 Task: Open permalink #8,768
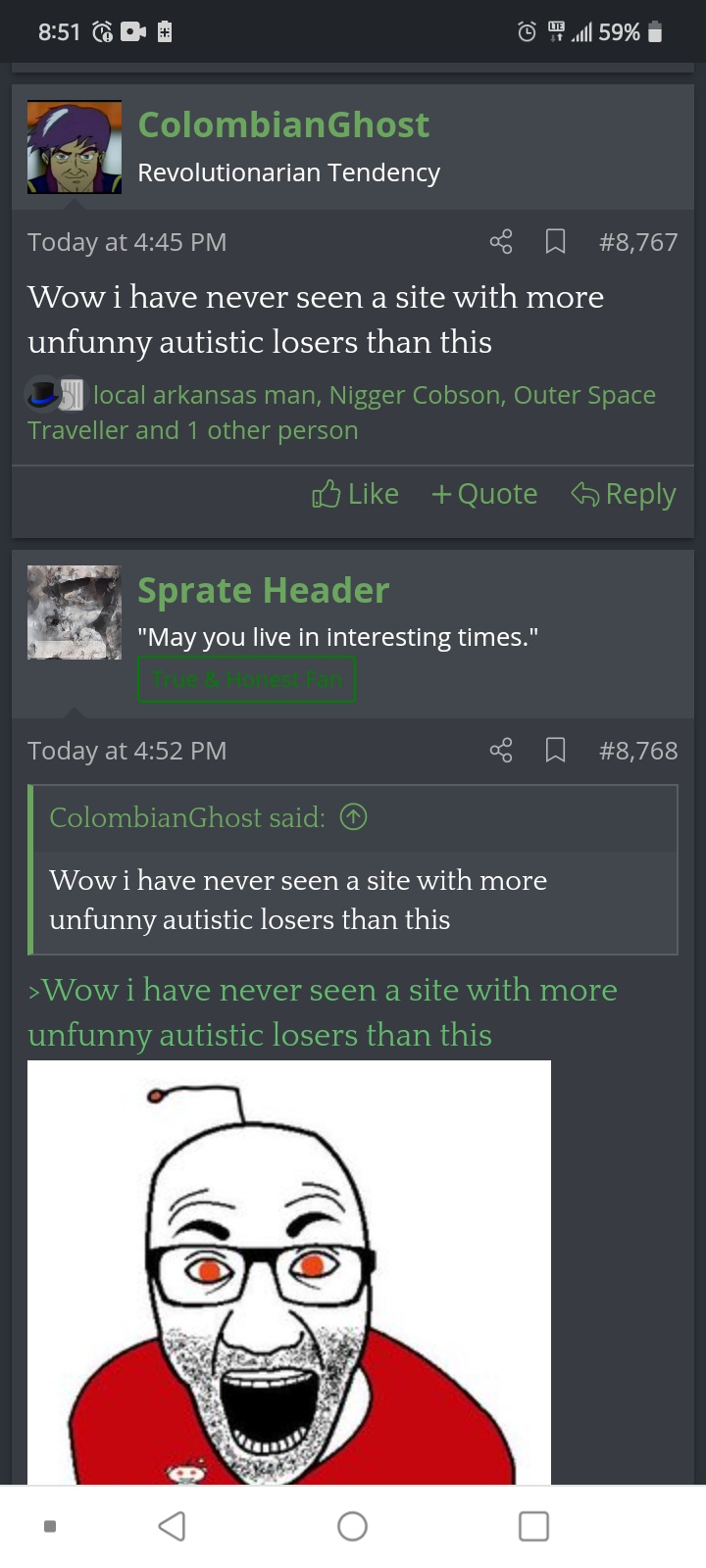tap(638, 751)
